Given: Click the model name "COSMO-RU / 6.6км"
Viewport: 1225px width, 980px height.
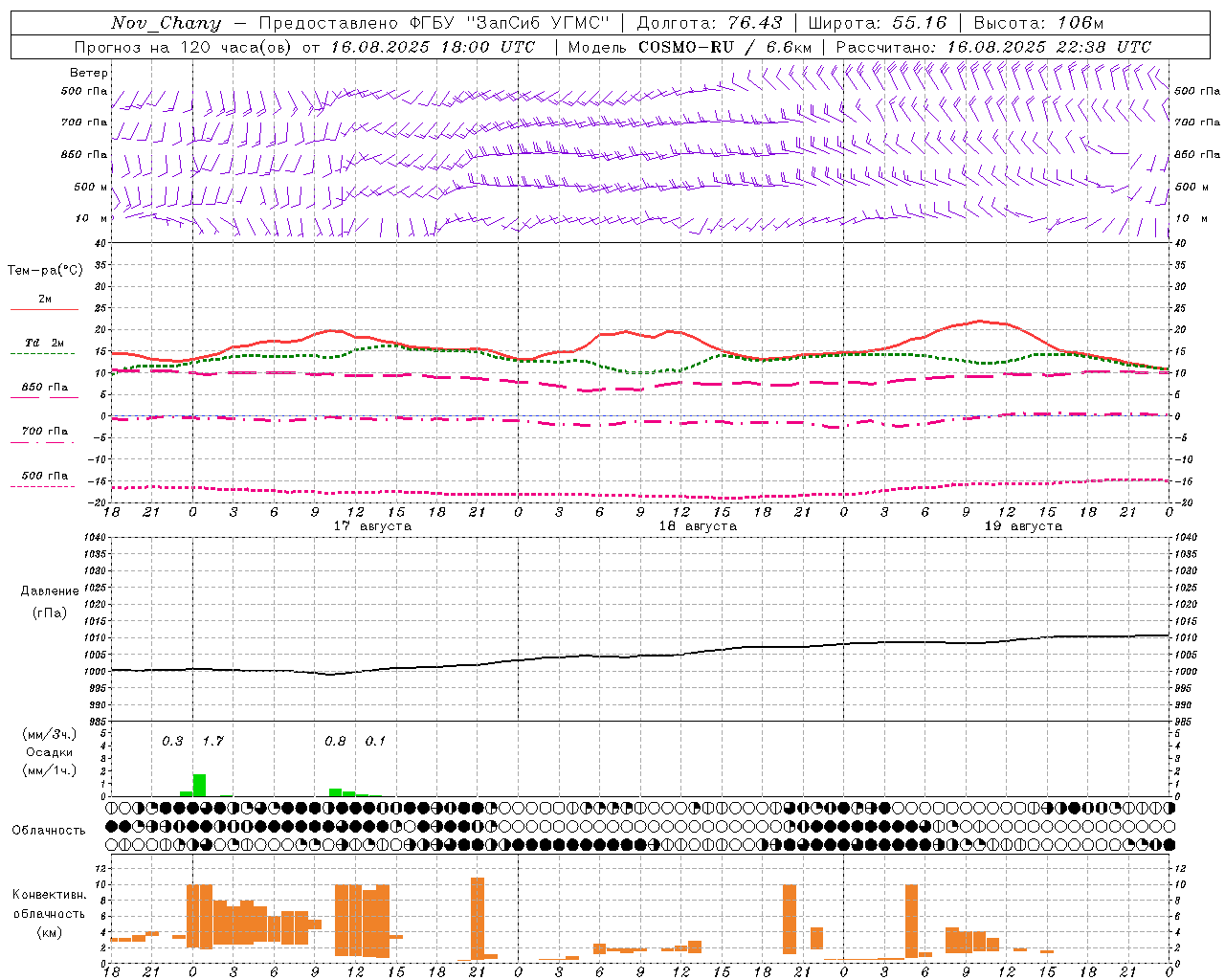Looking at the screenshot, I should click(x=725, y=47).
